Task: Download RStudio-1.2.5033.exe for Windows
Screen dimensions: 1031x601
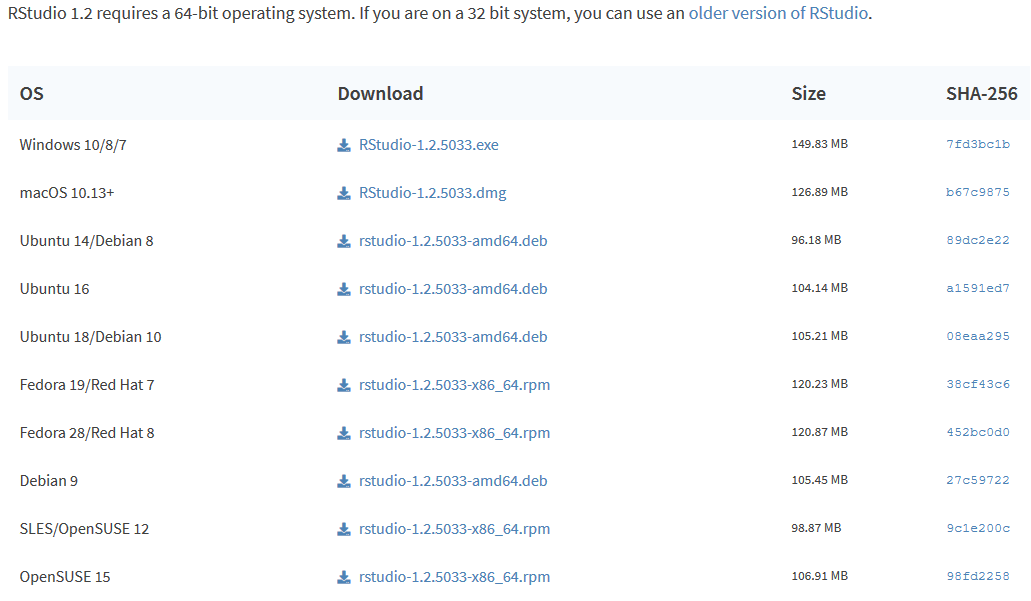Action: (x=428, y=145)
